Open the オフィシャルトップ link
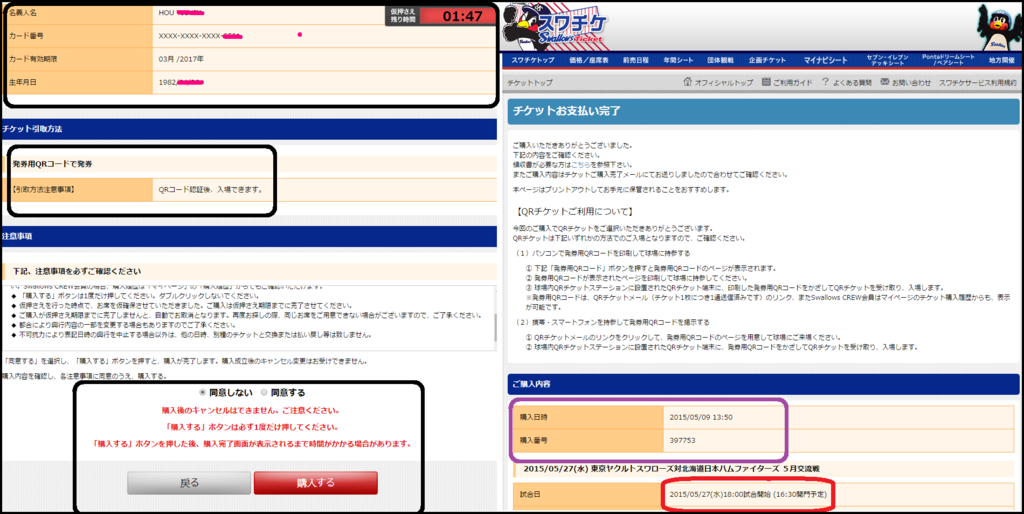The height and width of the screenshot is (514, 1024). coord(724,83)
